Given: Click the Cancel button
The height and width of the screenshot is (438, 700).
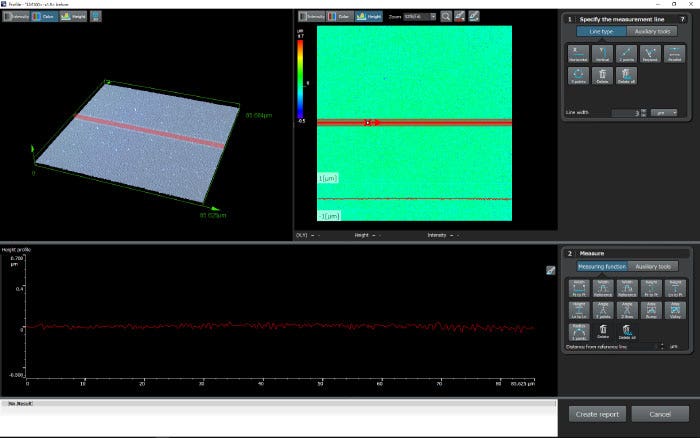Looking at the screenshot, I should (x=660, y=414).
